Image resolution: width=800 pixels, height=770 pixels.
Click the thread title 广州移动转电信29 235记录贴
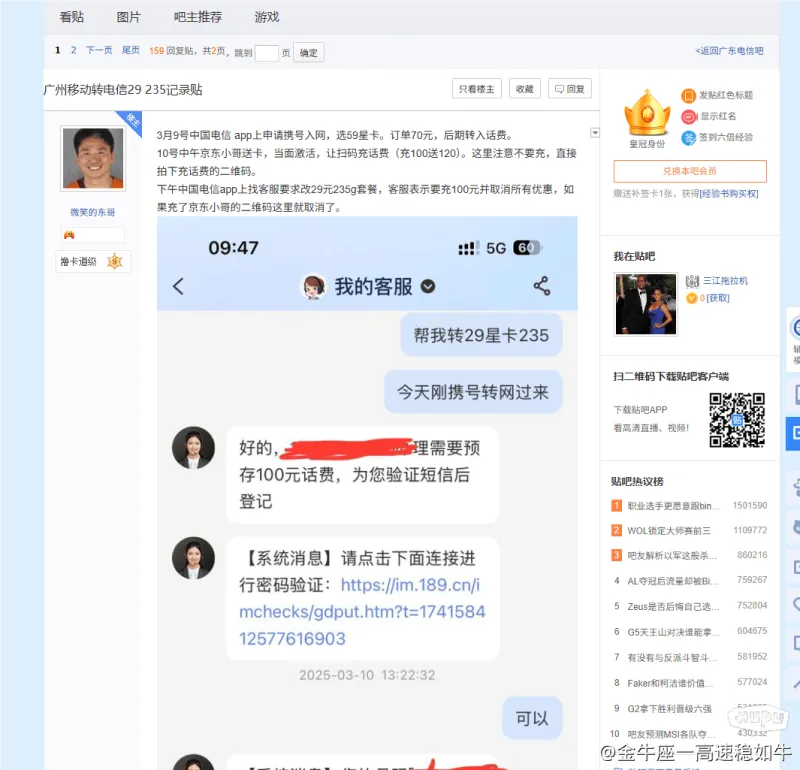(123, 90)
